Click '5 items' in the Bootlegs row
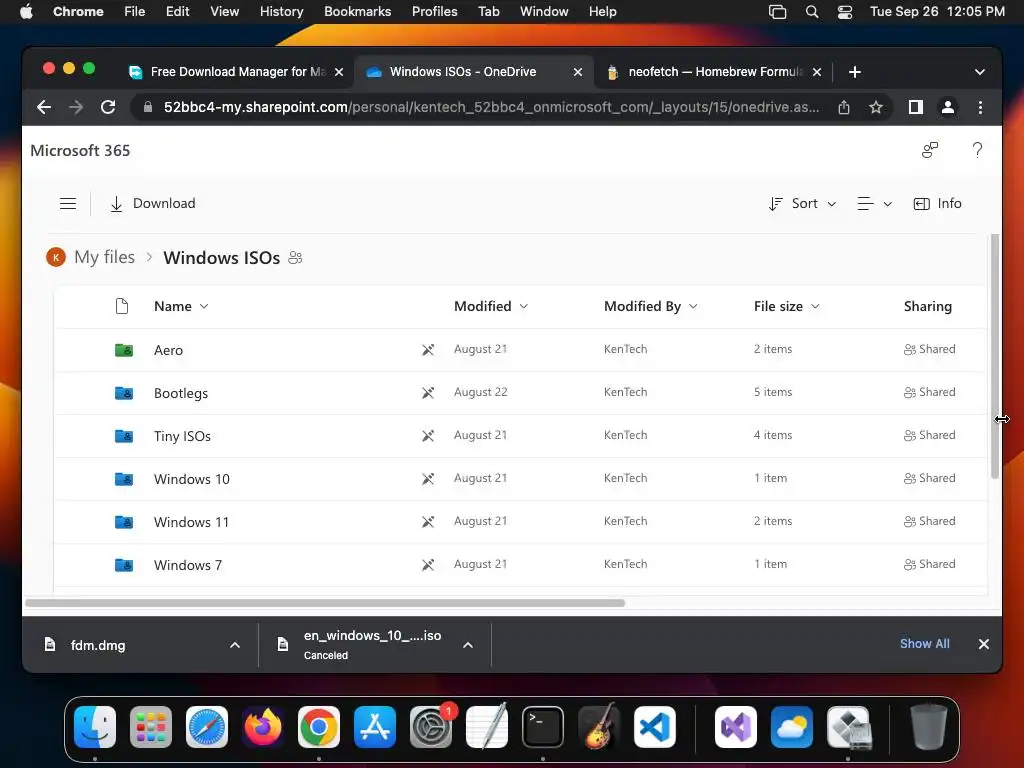This screenshot has height=768, width=1024. tap(773, 392)
